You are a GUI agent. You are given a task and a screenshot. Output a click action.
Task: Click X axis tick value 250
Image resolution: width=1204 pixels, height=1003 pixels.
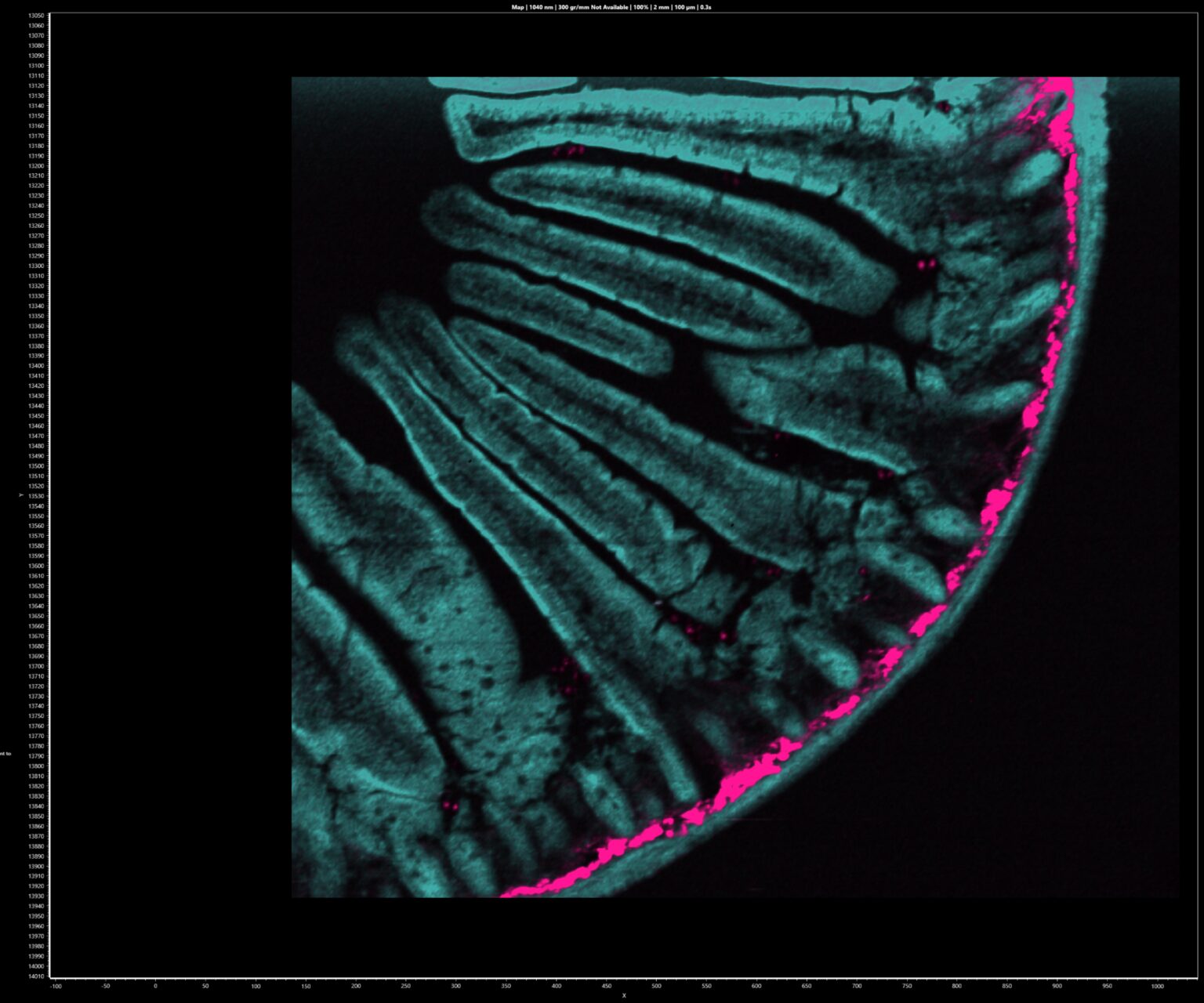406,987
